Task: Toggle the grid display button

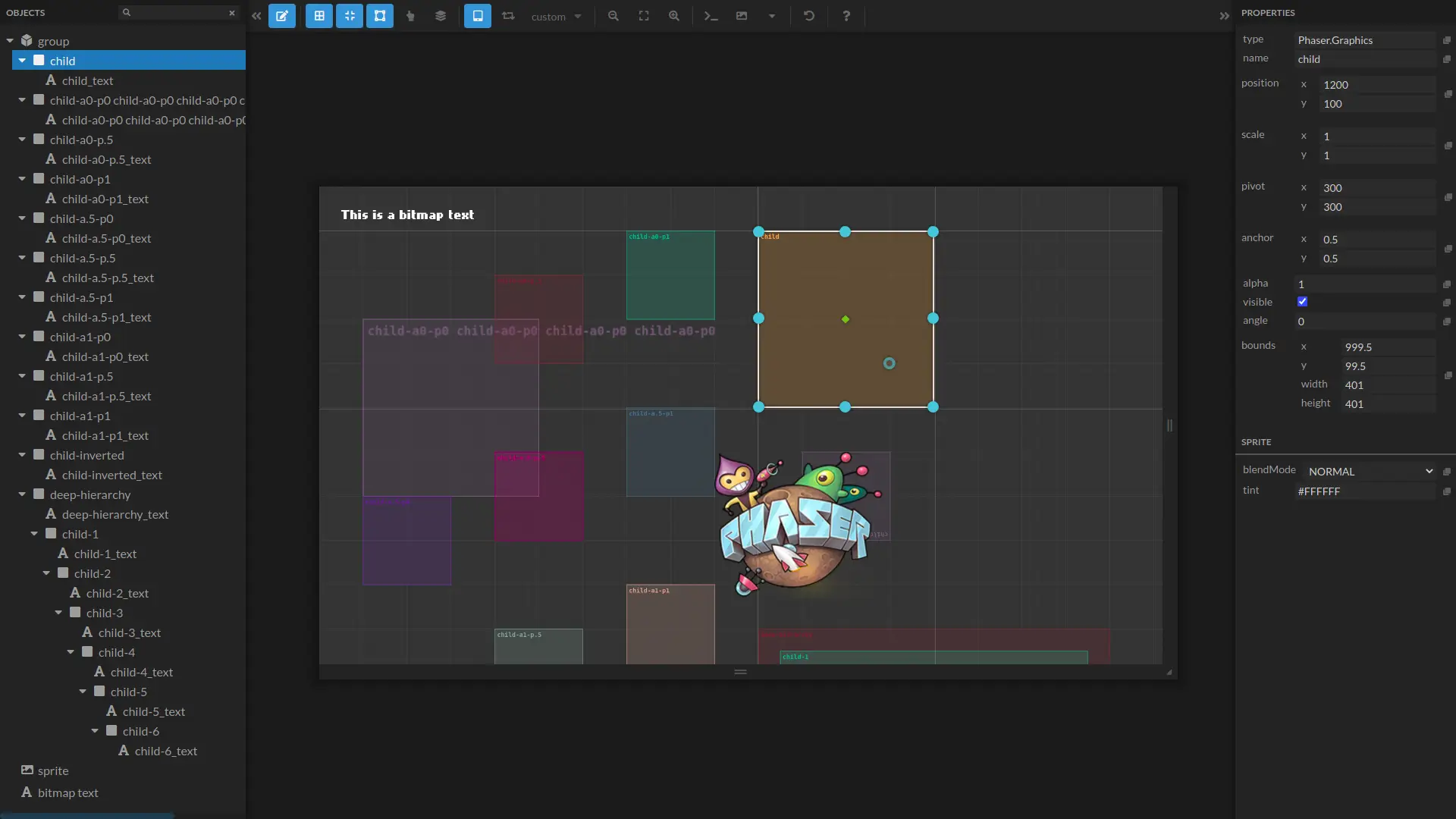Action: coord(319,16)
